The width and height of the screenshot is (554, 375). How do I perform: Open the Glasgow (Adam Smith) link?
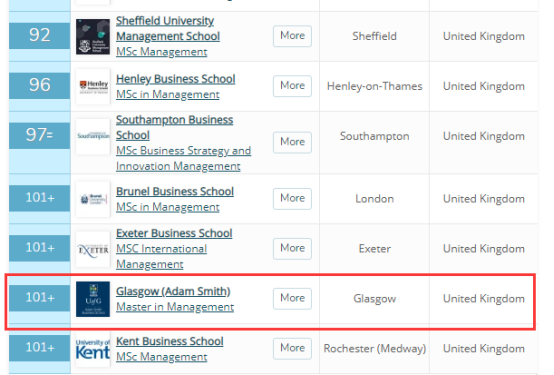pyautogui.click(x=173, y=291)
